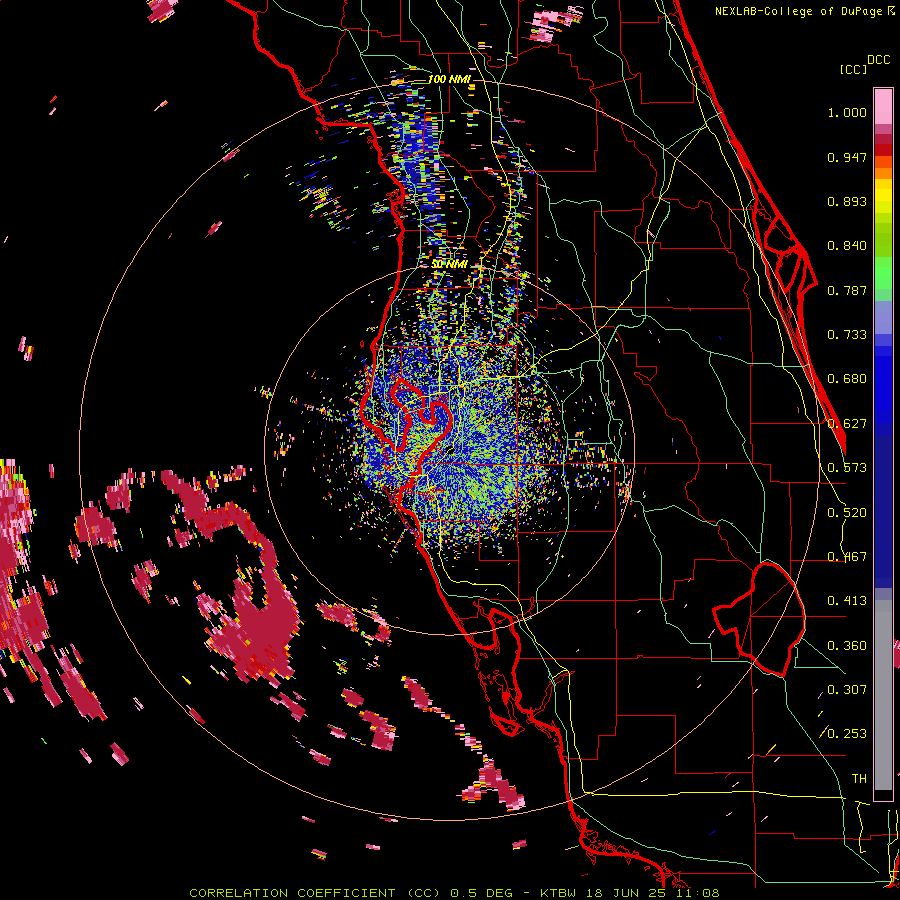Image resolution: width=900 pixels, height=900 pixels.
Task: Click the 0.307 value on color scale
Action: tap(847, 690)
